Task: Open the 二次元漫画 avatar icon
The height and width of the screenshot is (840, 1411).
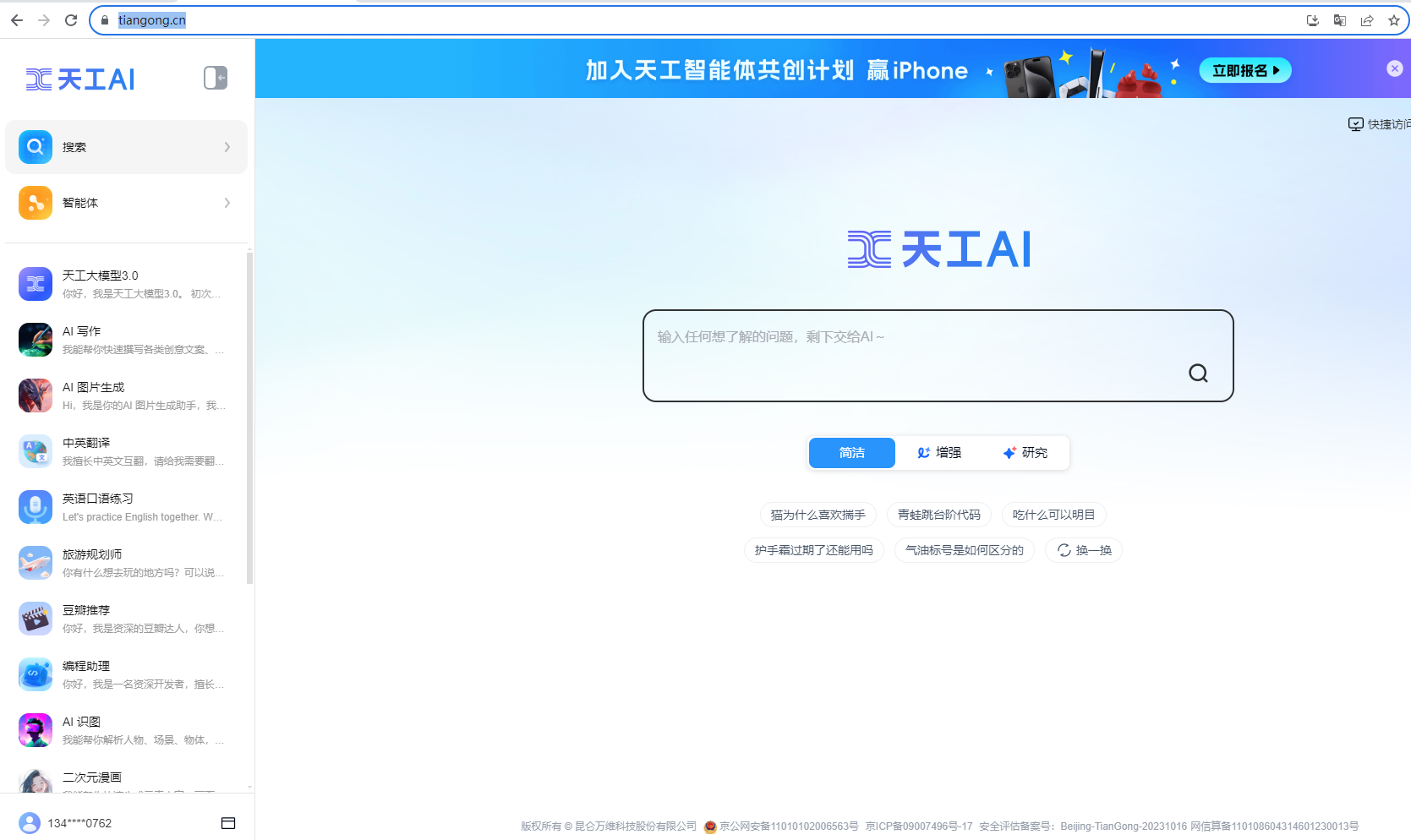Action: click(36, 782)
